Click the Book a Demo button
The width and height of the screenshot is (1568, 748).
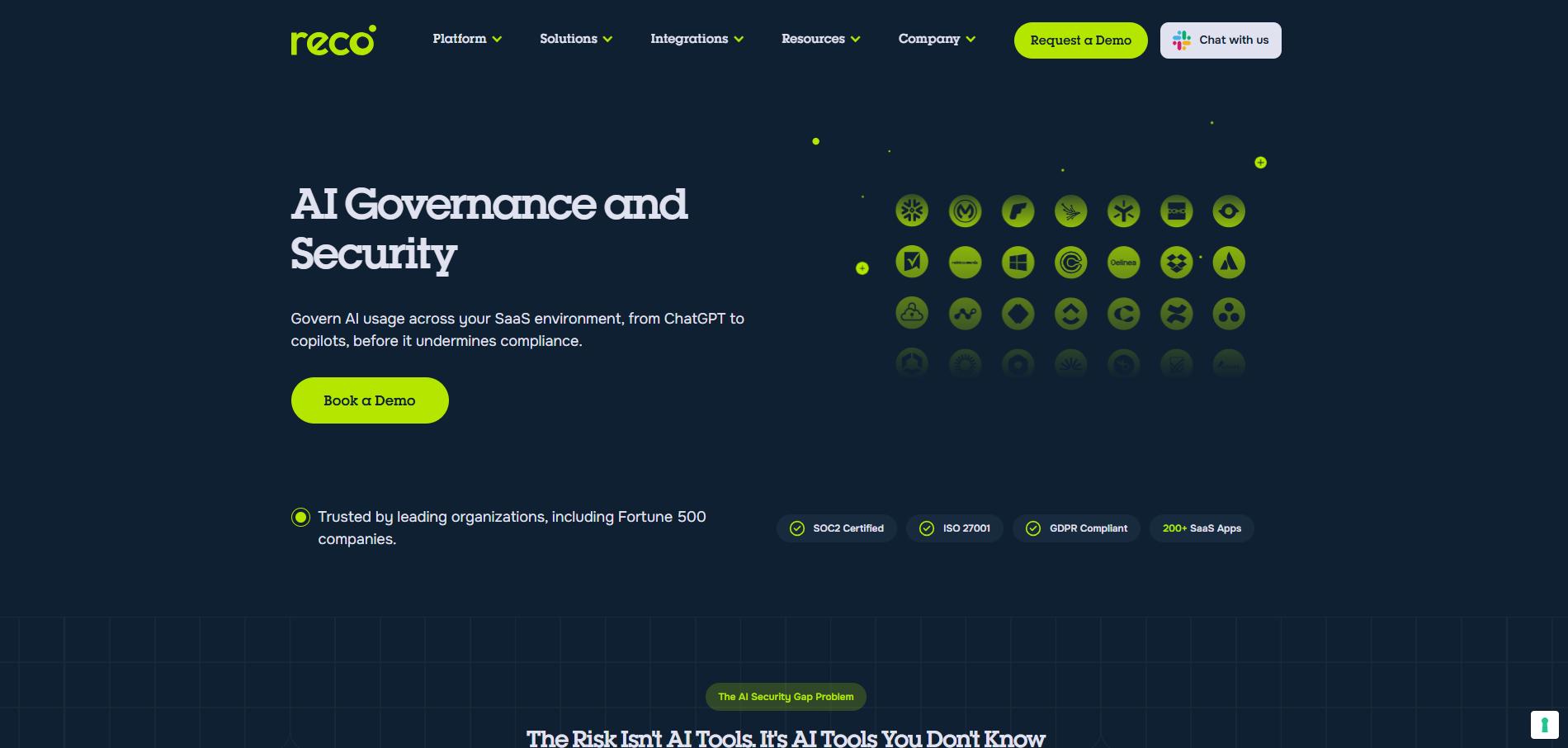[x=369, y=400]
